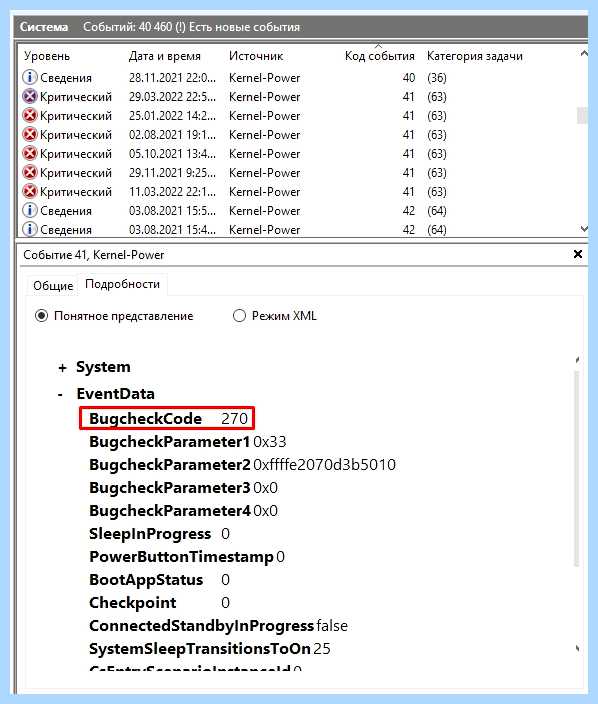Close the Событие 41 details pane

click(x=578, y=254)
